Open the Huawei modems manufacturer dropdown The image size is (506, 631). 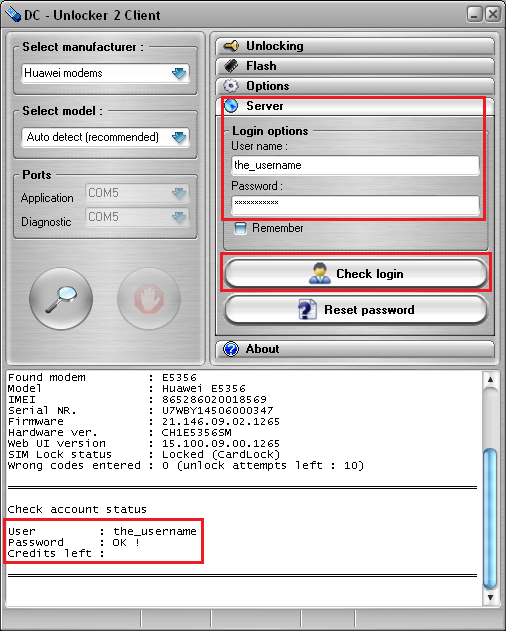[105, 73]
